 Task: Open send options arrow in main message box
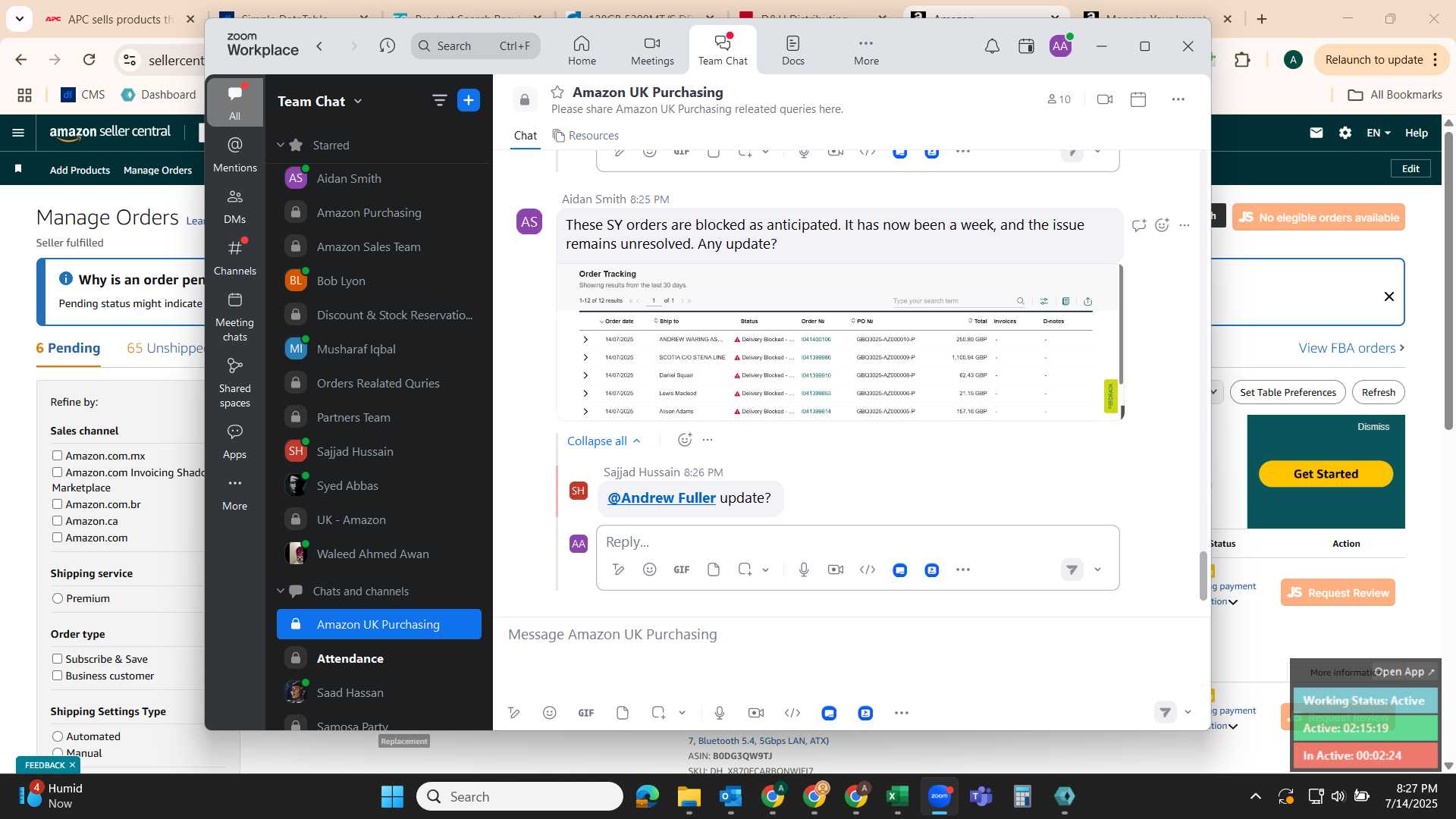[1188, 712]
